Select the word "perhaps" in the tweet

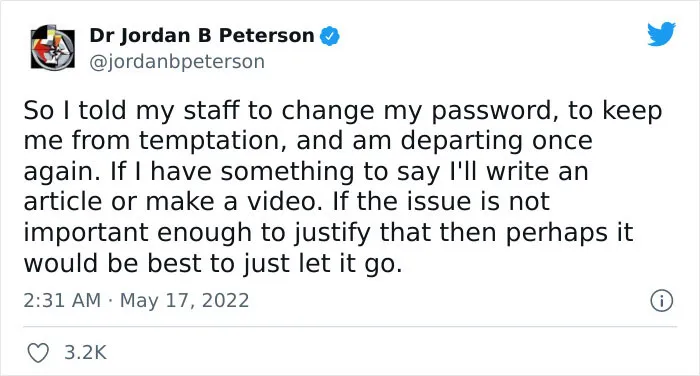557,234
